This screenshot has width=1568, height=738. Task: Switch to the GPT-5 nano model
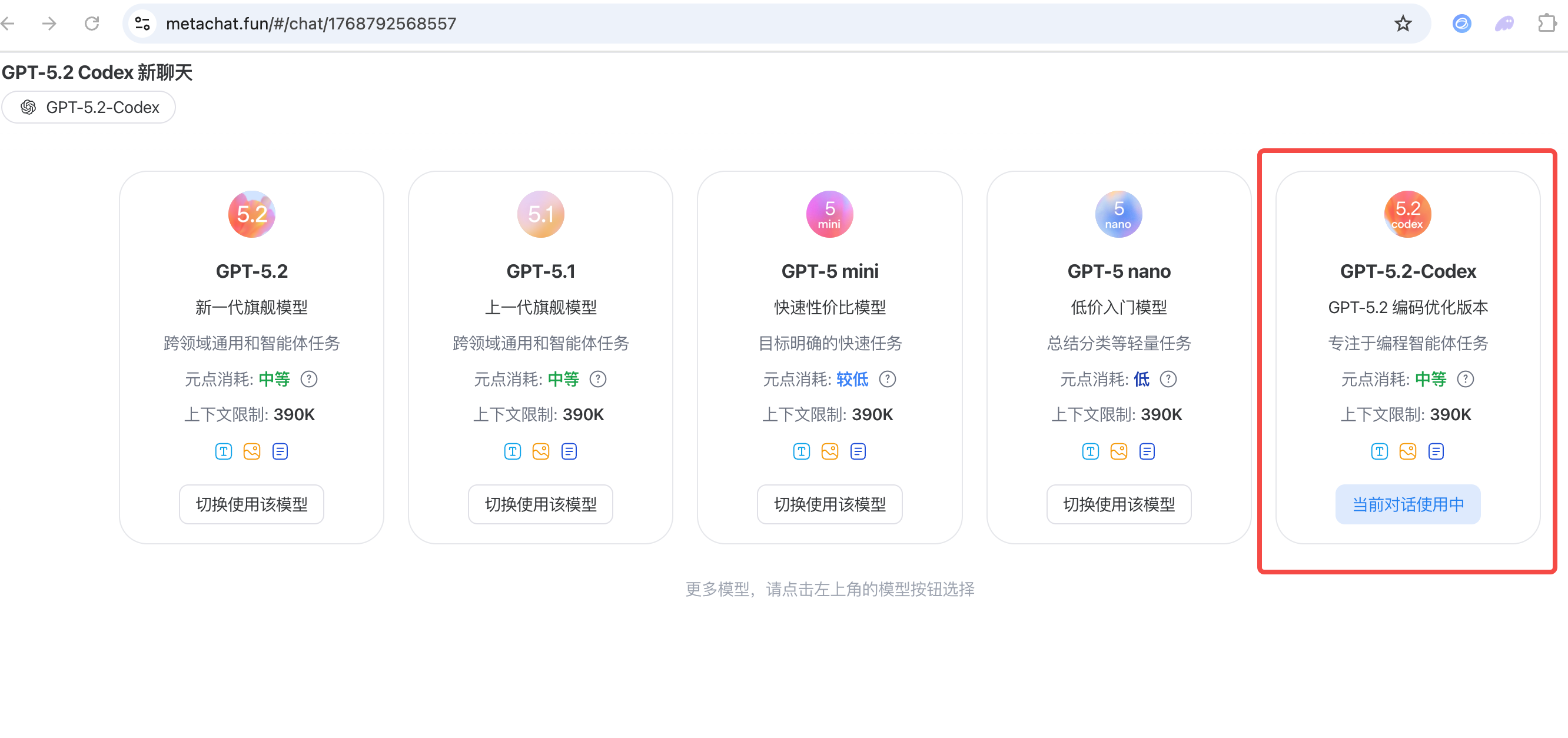1119,504
